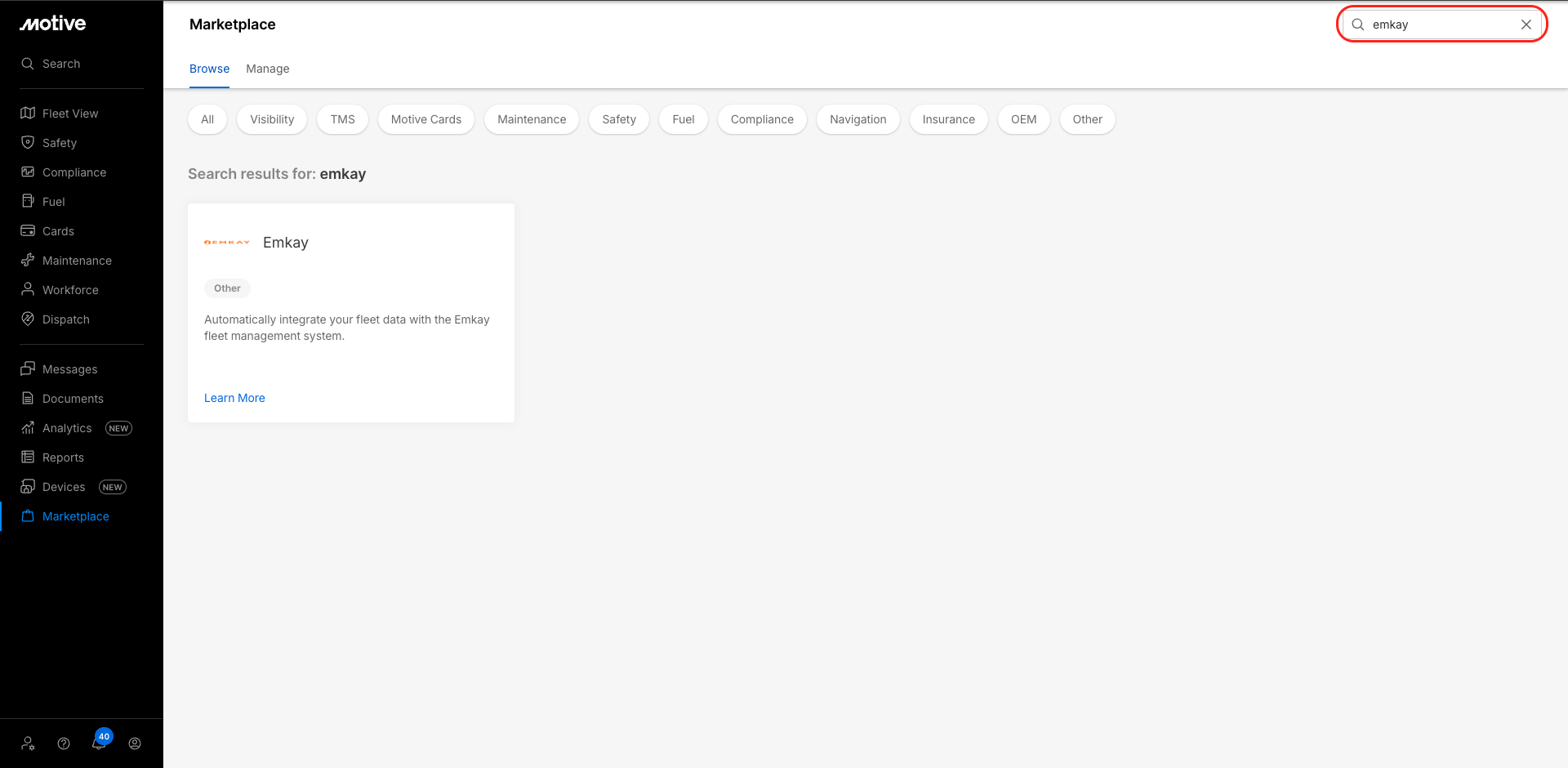Screen dimensions: 1568x768
Task: Select the Insurance category filter
Action: tap(948, 119)
